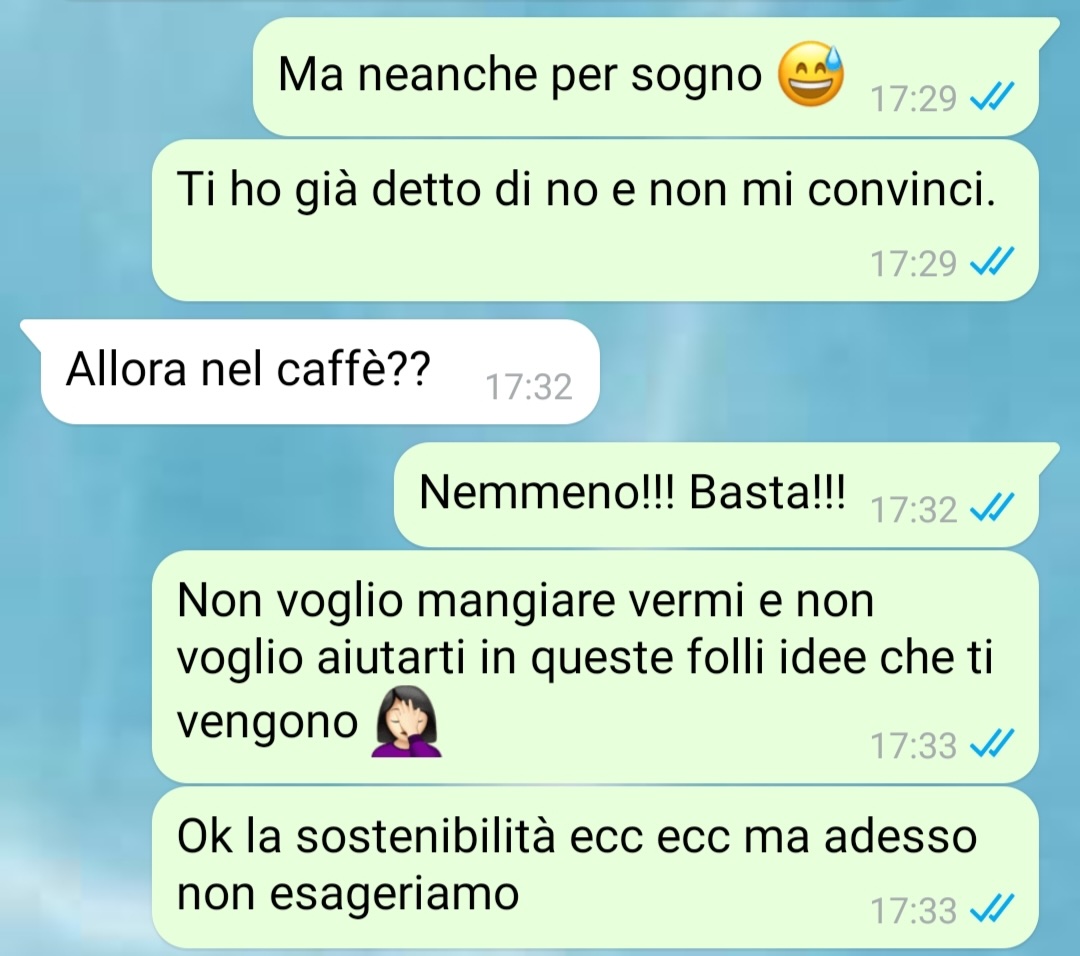Click blue double-check on 'Ti ho già detto' message
The image size is (1080, 956).
point(991,260)
